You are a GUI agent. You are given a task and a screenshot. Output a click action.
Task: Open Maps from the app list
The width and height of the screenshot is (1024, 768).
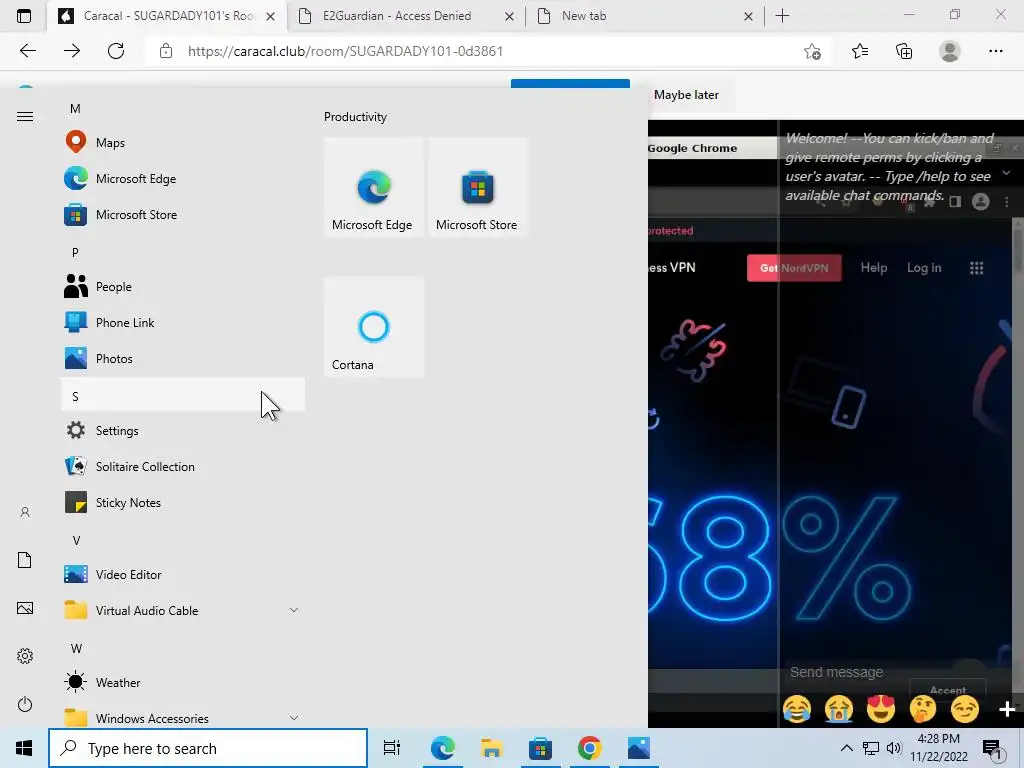pos(183,142)
